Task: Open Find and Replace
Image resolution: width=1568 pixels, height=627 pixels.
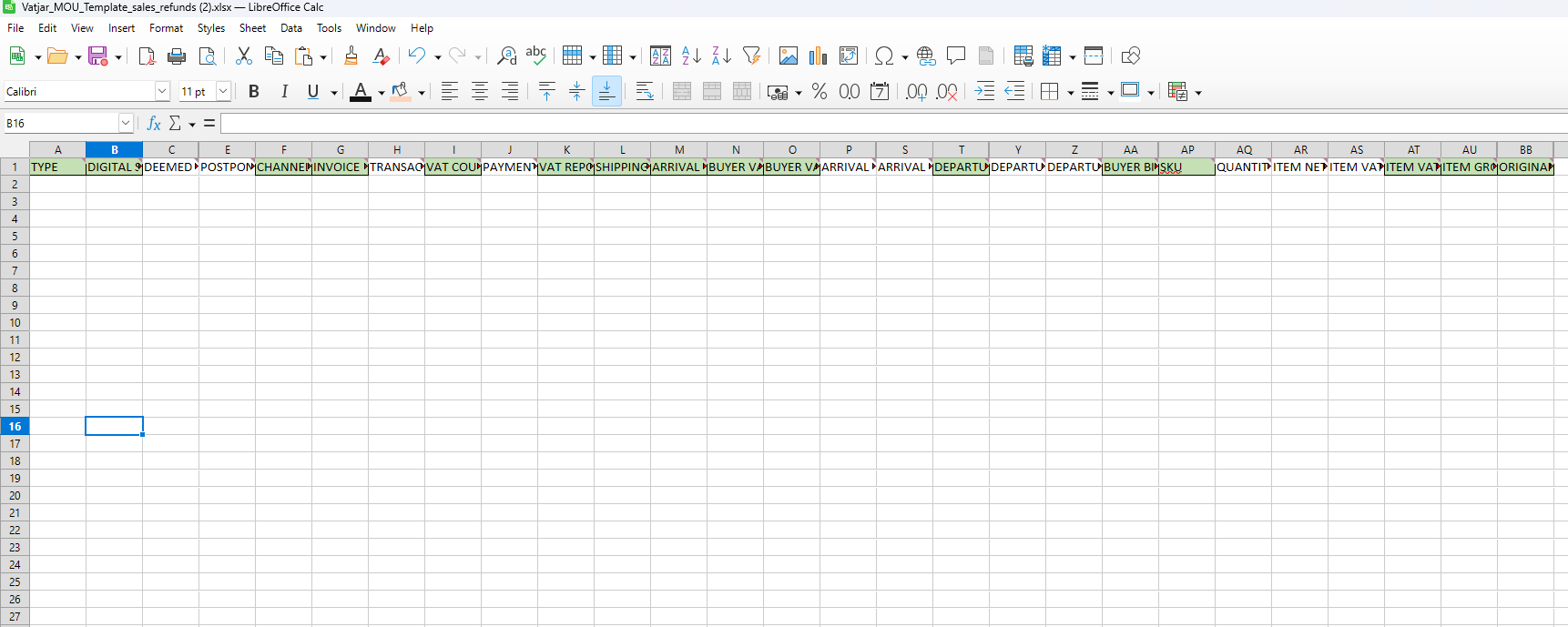Action: tap(507, 56)
